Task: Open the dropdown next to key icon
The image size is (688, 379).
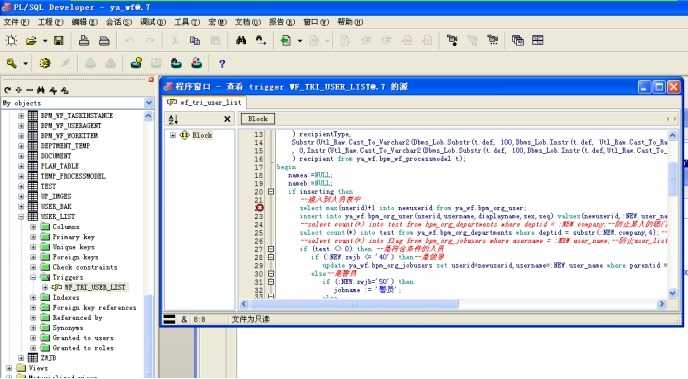Action: click(x=25, y=64)
